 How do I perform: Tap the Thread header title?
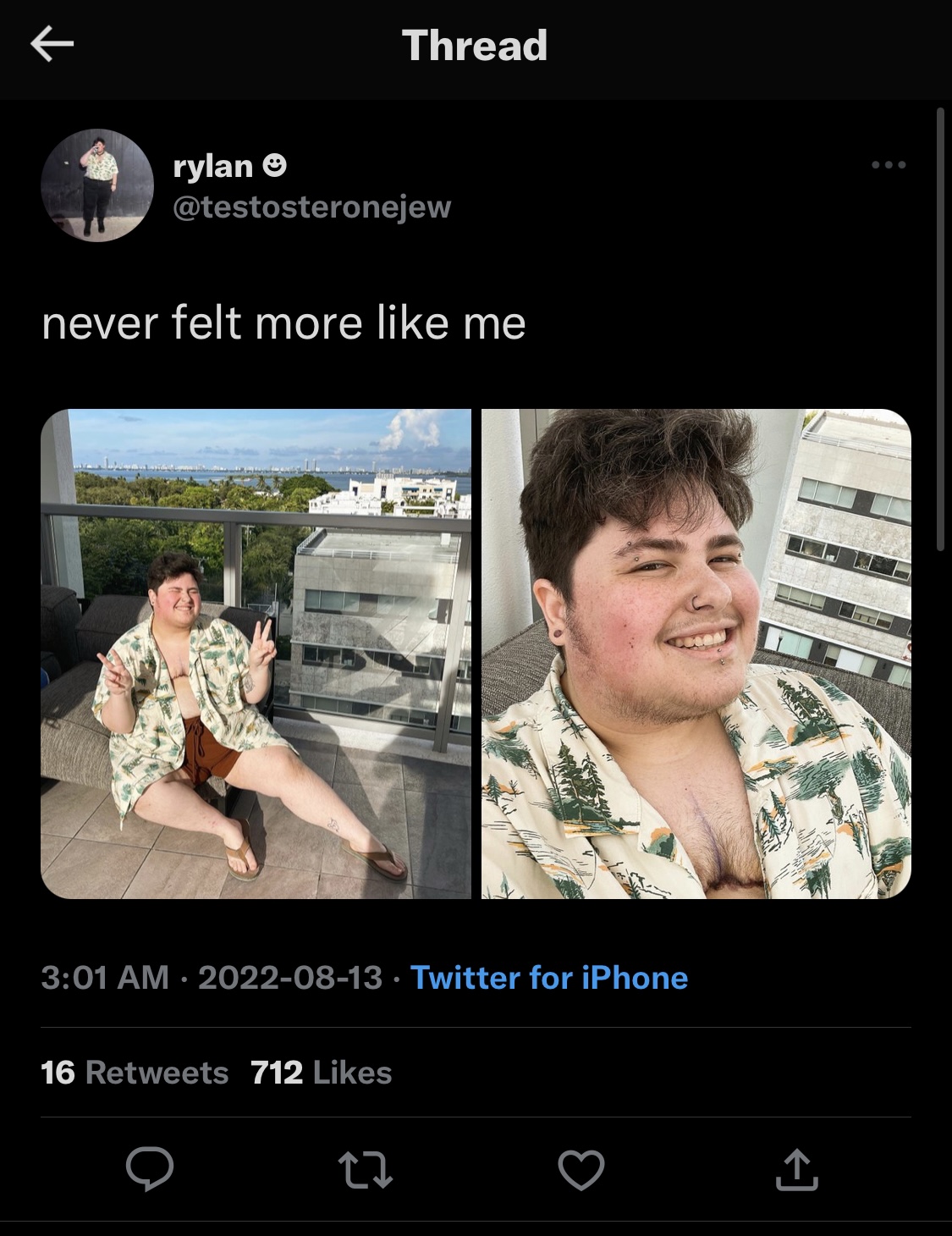[475, 45]
